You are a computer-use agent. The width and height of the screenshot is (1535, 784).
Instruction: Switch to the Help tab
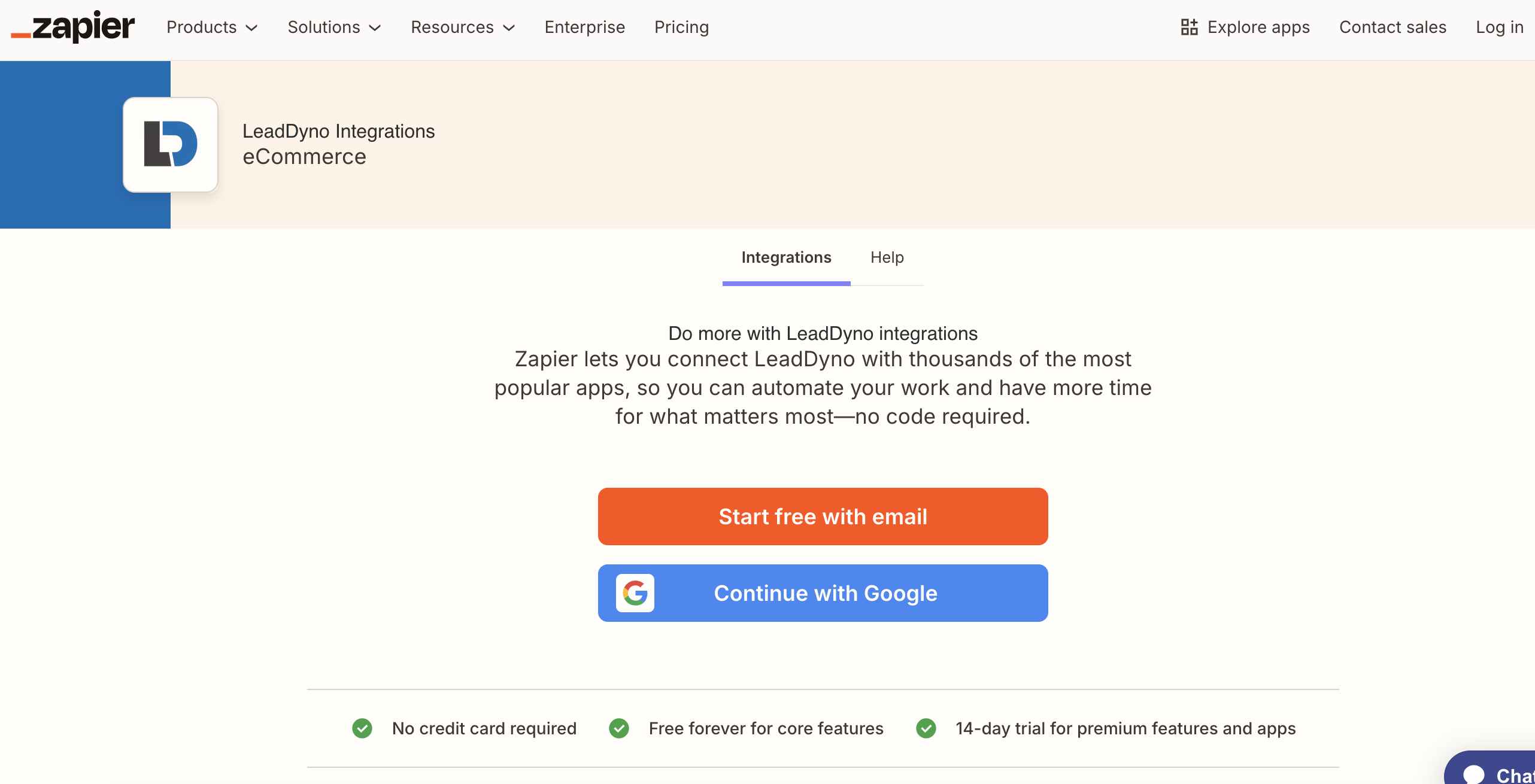pos(887,257)
